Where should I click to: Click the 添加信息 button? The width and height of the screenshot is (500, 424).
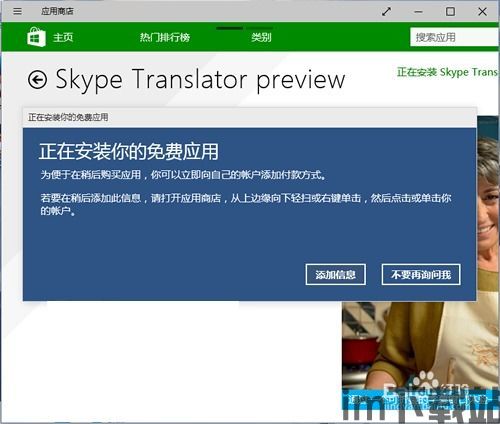[x=336, y=275]
